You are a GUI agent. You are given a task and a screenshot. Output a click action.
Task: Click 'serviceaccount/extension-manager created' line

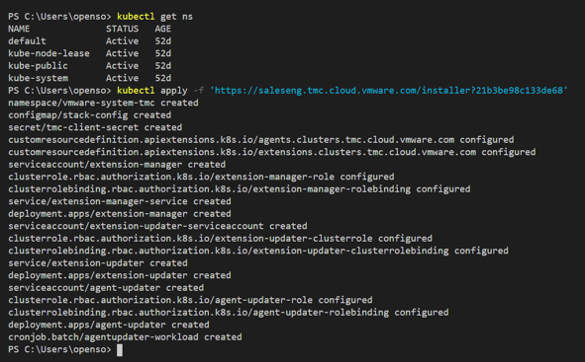[x=117, y=165]
